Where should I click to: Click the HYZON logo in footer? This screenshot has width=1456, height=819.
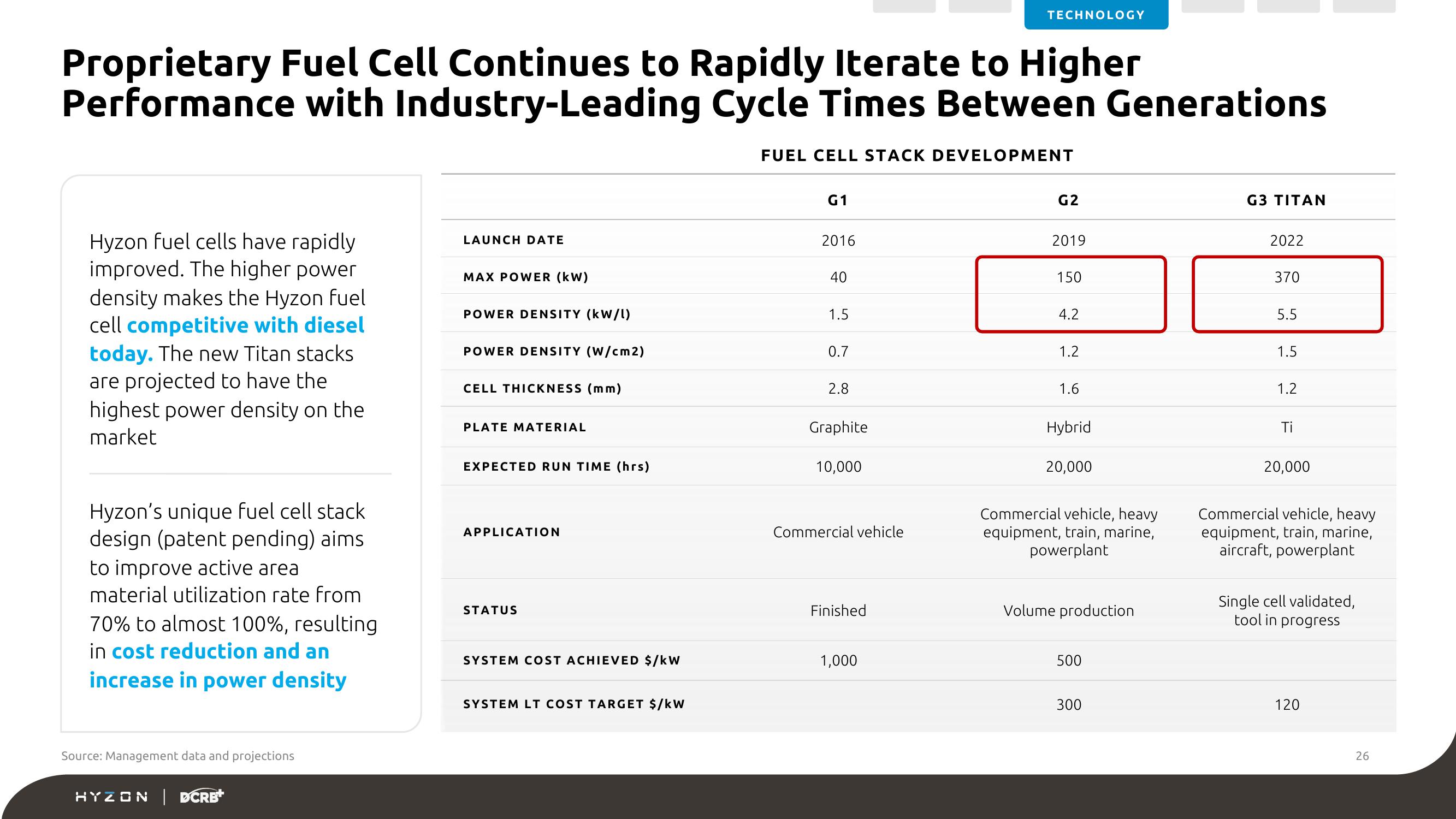111,797
